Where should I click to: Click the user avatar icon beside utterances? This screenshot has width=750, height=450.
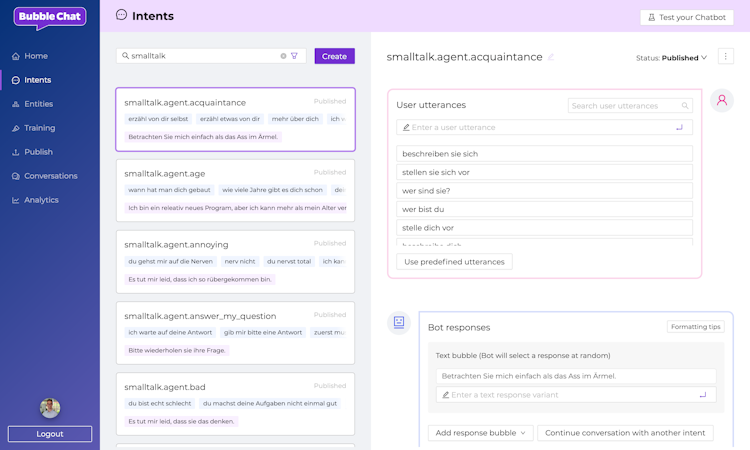click(722, 101)
